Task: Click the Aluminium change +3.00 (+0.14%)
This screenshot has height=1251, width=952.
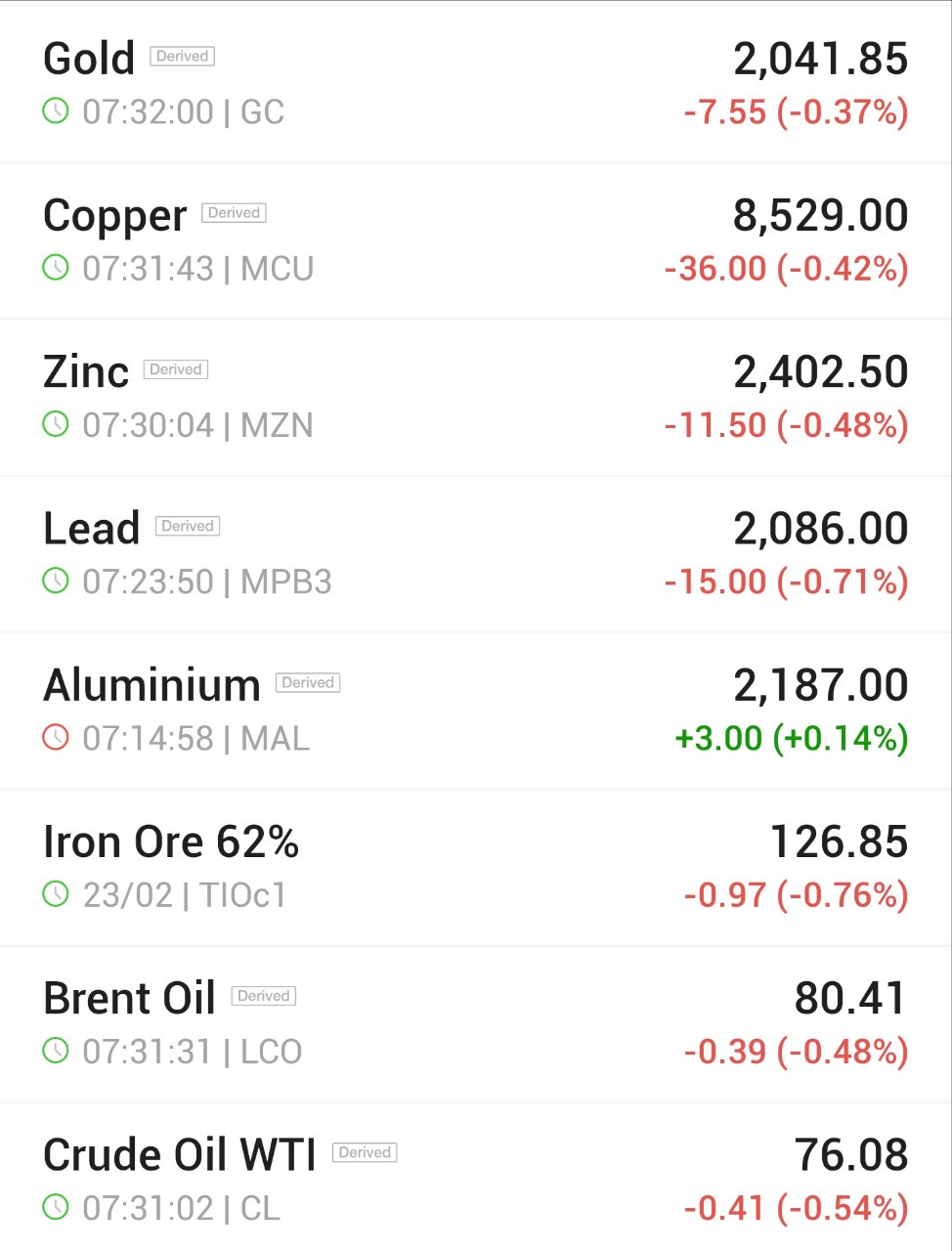Action: point(792,738)
